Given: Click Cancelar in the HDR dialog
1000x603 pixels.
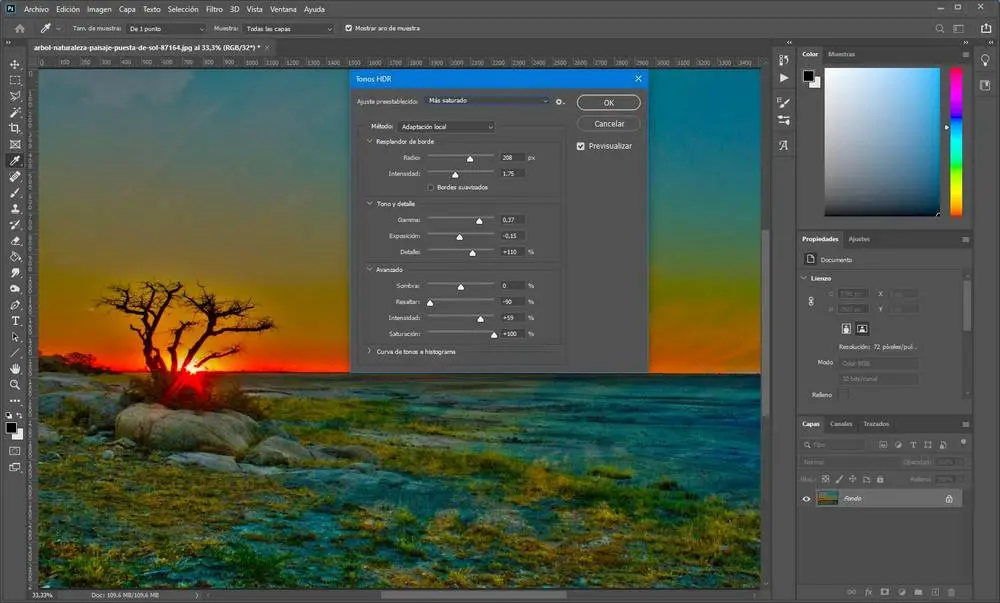Looking at the screenshot, I should tap(608, 124).
